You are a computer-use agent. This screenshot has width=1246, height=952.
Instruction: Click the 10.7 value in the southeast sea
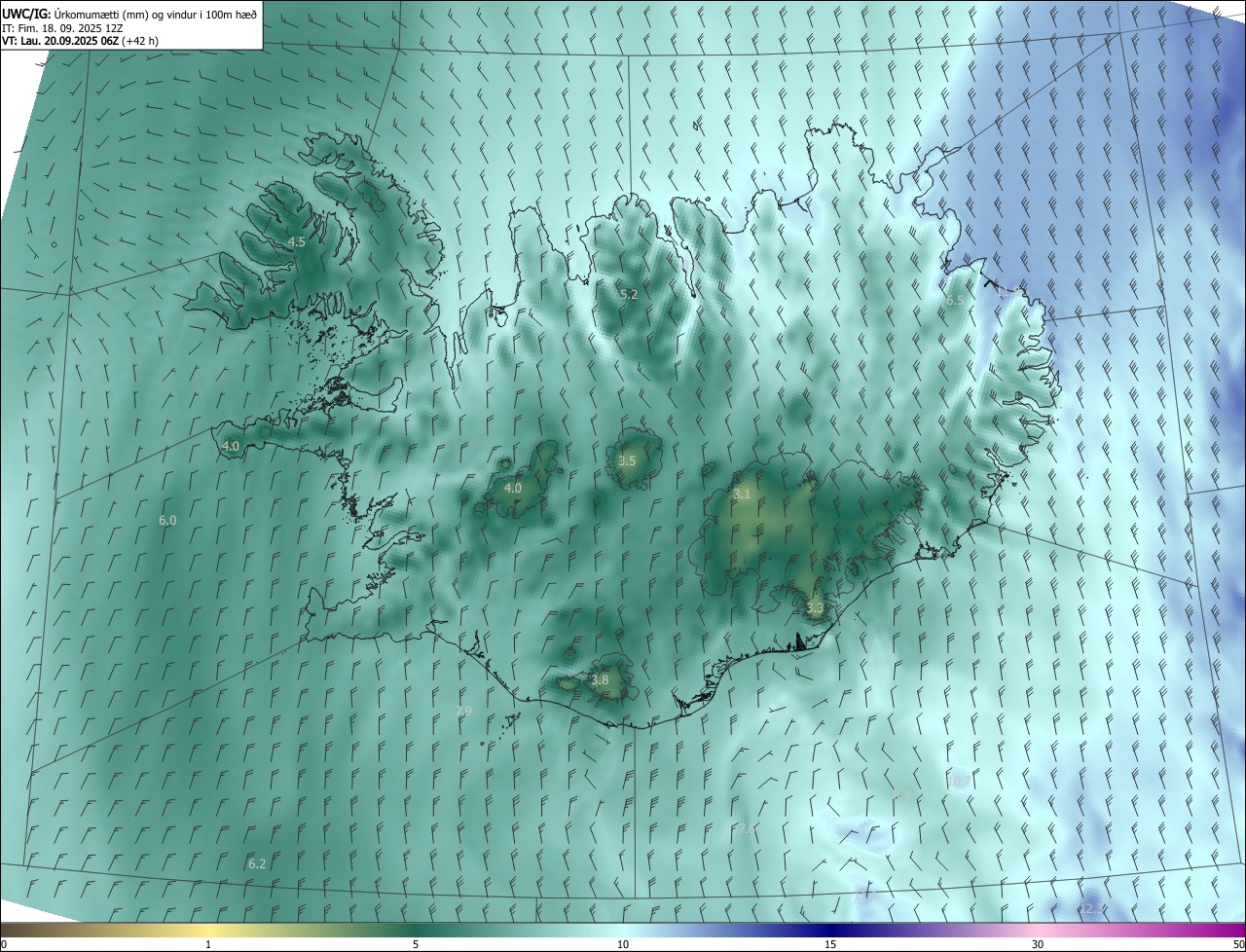958,781
